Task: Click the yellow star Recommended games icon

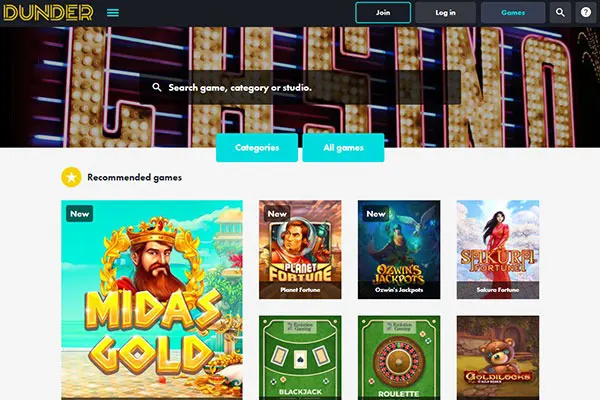Action: tap(71, 177)
